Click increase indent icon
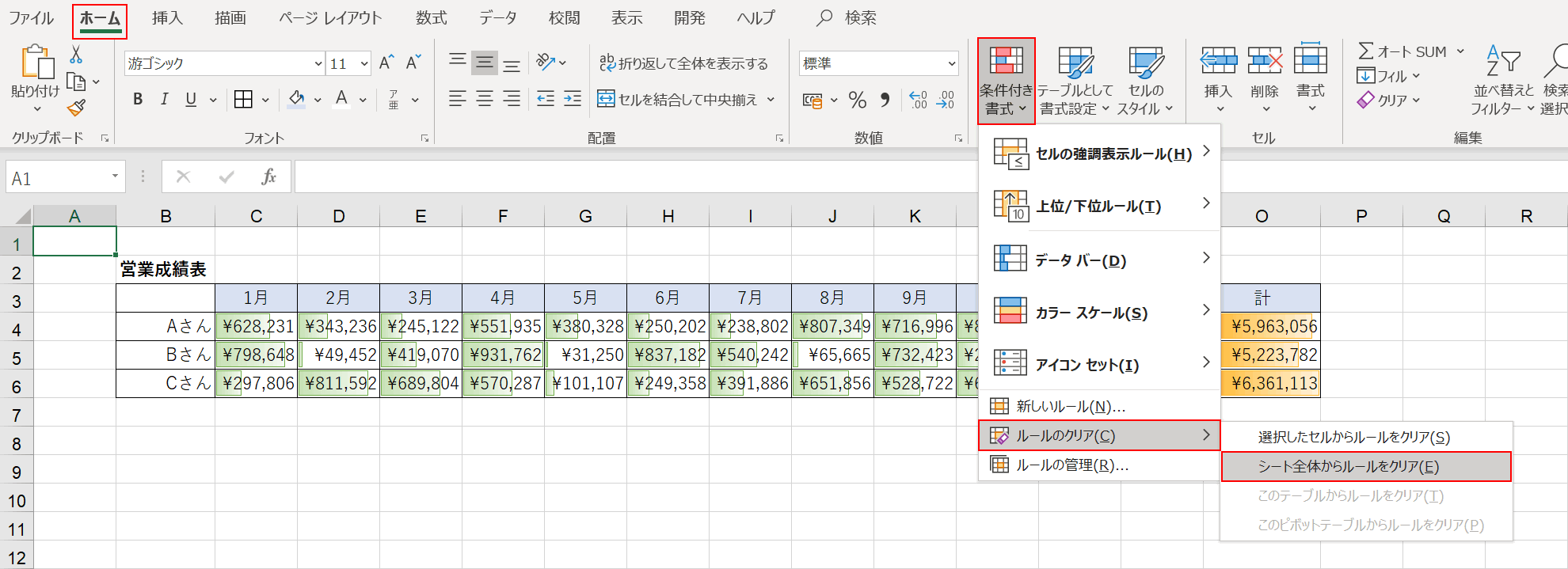The width and height of the screenshot is (1568, 569). click(x=573, y=99)
